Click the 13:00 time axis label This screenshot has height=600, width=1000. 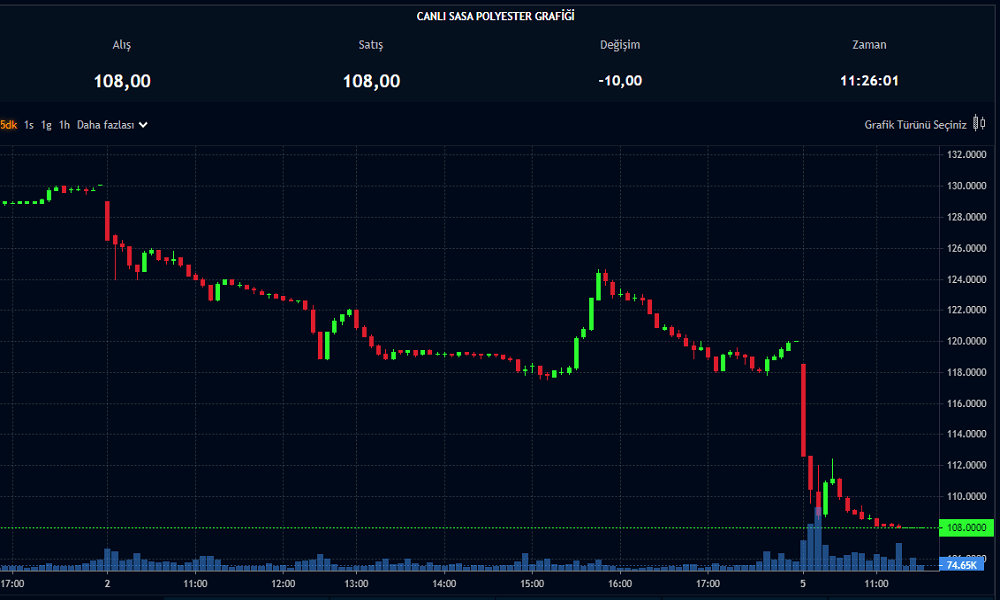(357, 583)
